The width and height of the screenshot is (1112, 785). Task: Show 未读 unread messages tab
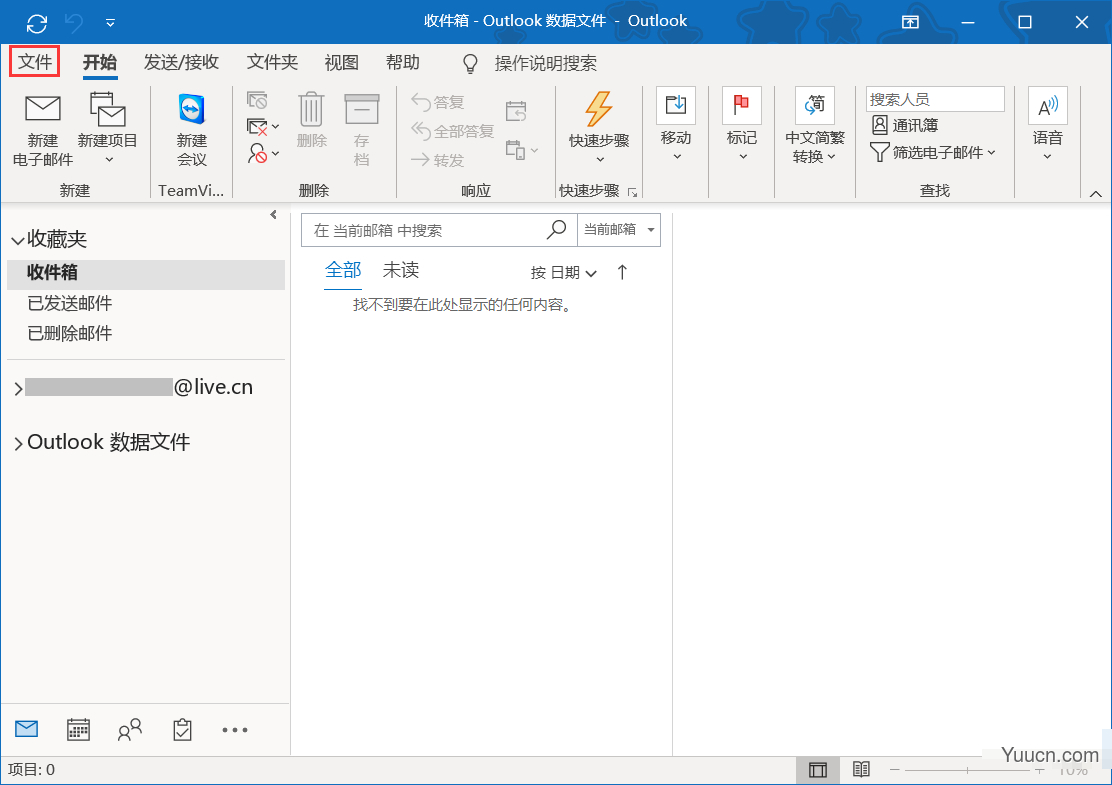(x=401, y=270)
